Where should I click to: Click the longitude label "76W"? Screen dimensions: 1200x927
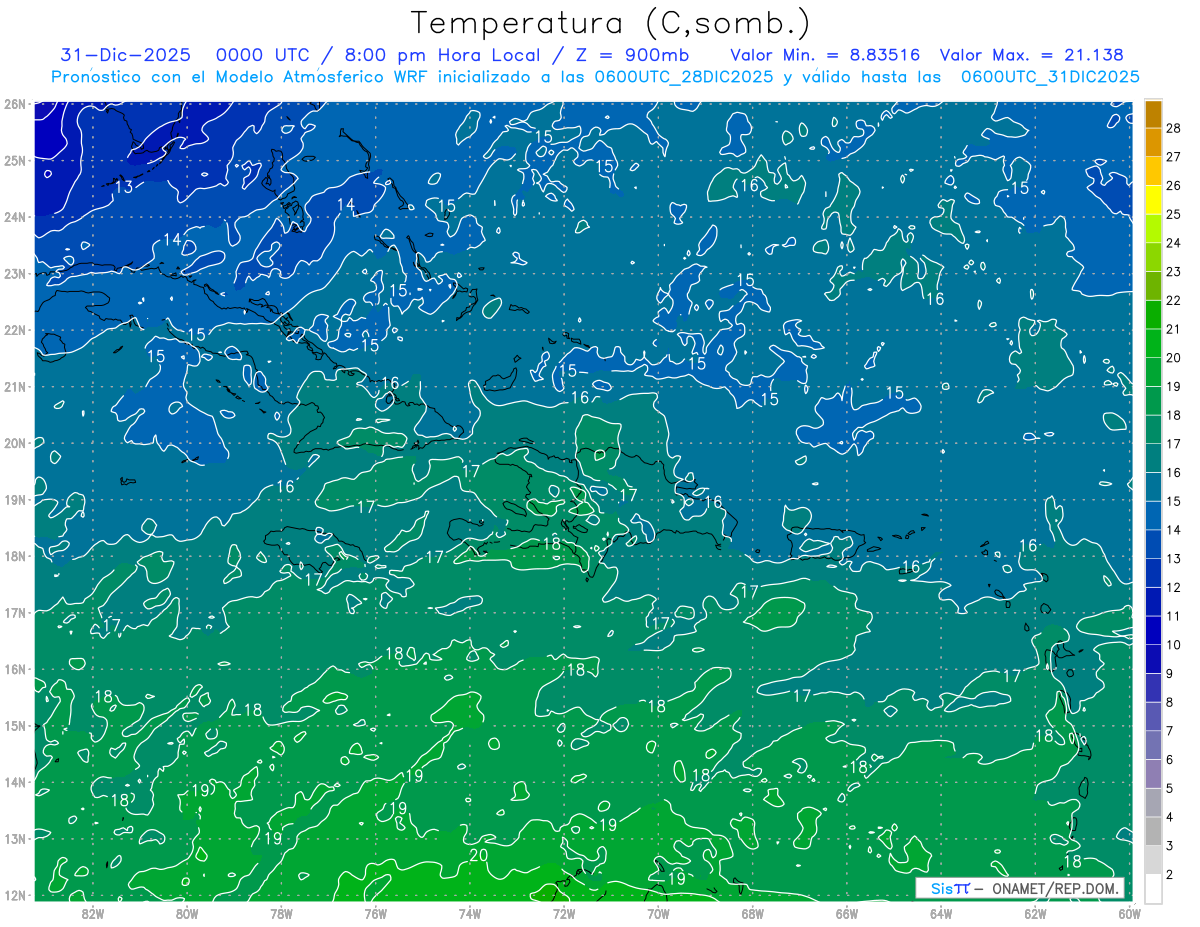pos(376,912)
